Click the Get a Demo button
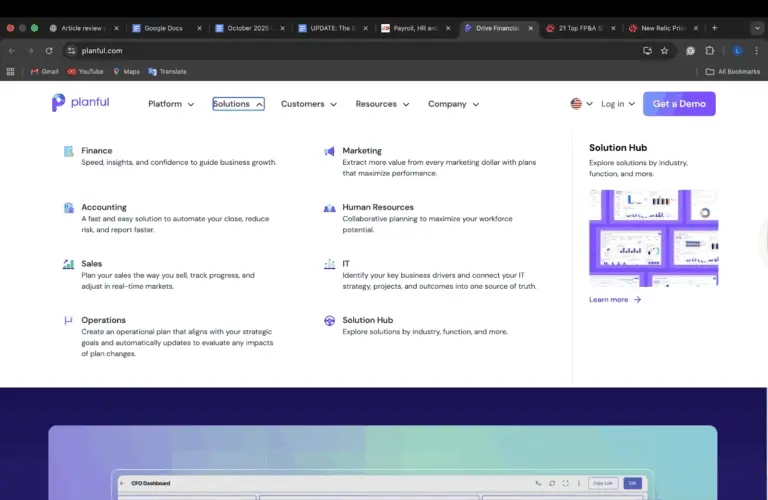The image size is (768, 500). tap(679, 104)
